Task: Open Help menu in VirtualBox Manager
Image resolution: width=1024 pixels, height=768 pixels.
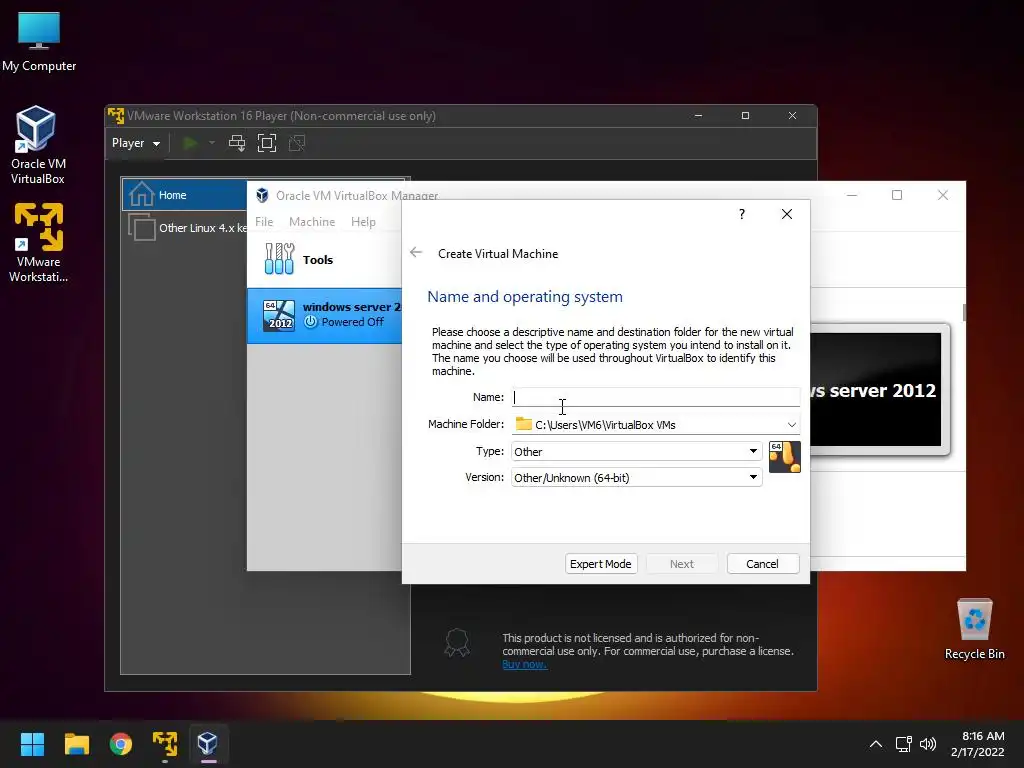Action: pos(363,221)
